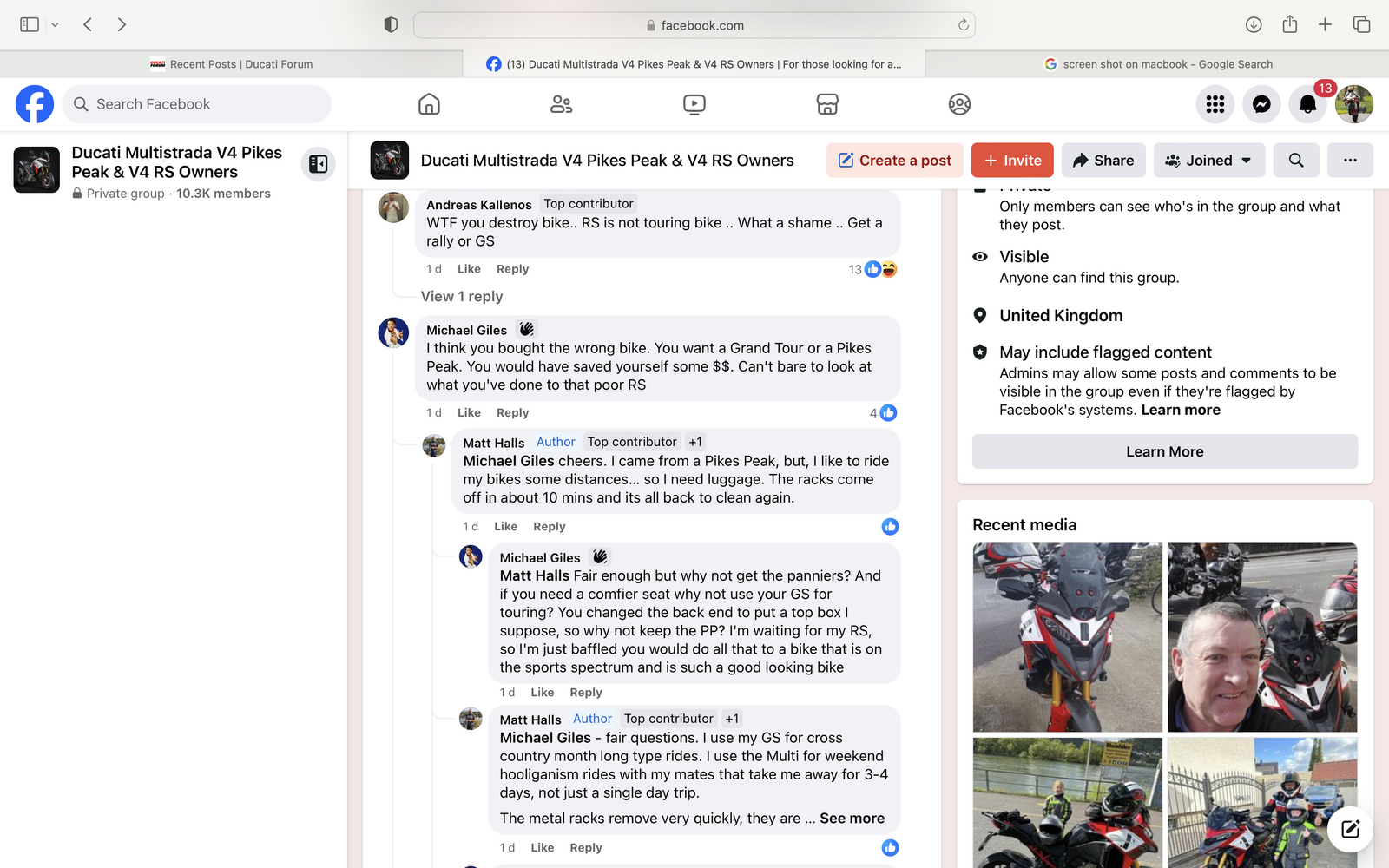Open the first Recent media red Ducati photo
This screenshot has width=1389, height=868.
point(1067,637)
